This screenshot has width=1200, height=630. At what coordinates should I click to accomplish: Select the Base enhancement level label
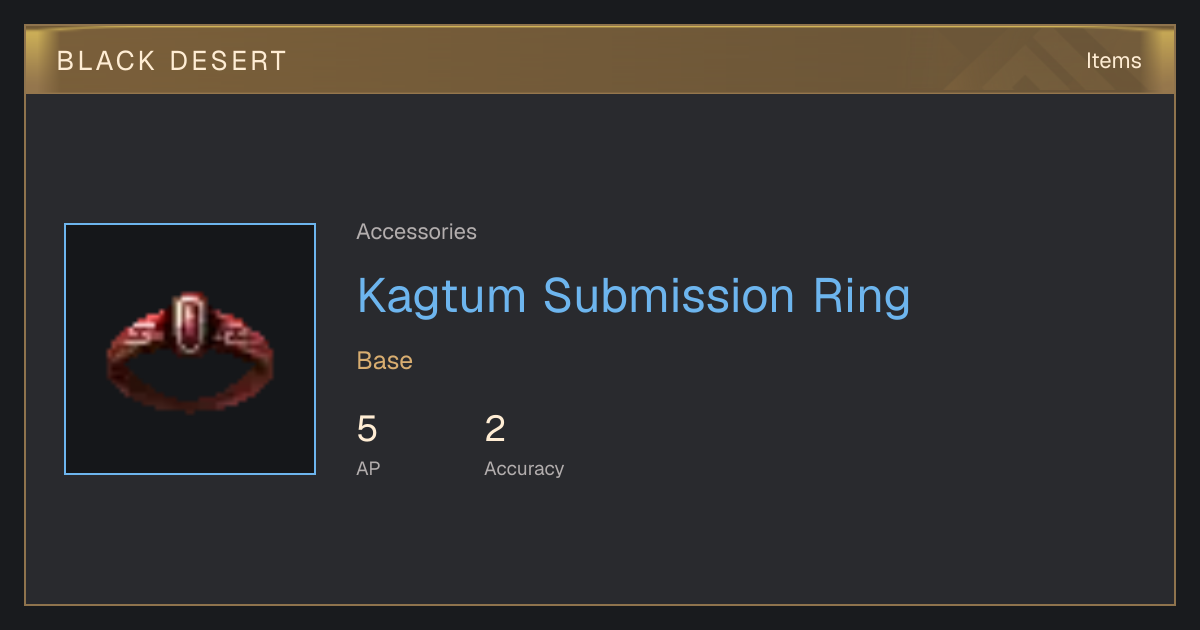coord(385,361)
